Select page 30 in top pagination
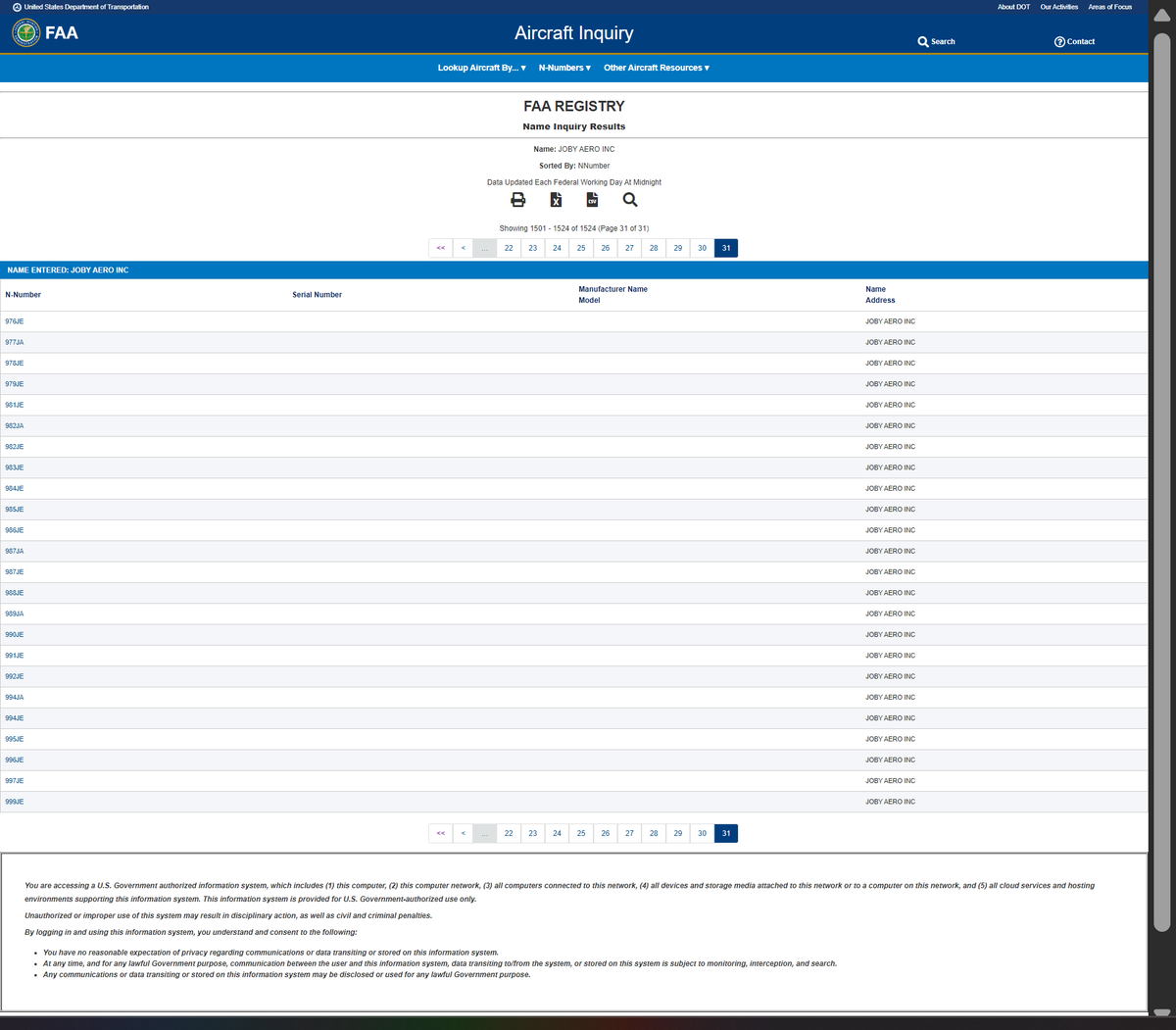Screen dimensions: 1176x1030 click(702, 248)
